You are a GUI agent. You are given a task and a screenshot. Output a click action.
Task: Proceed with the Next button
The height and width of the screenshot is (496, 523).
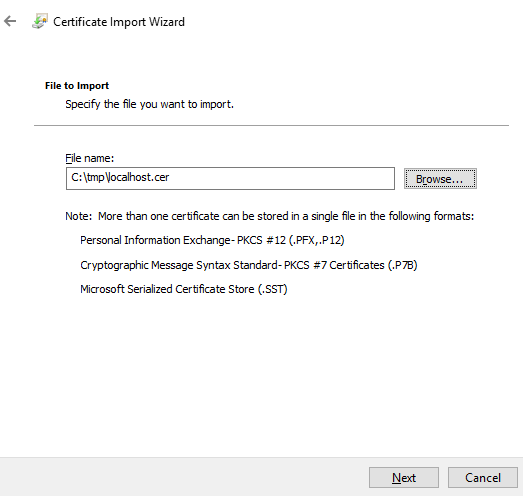404,478
